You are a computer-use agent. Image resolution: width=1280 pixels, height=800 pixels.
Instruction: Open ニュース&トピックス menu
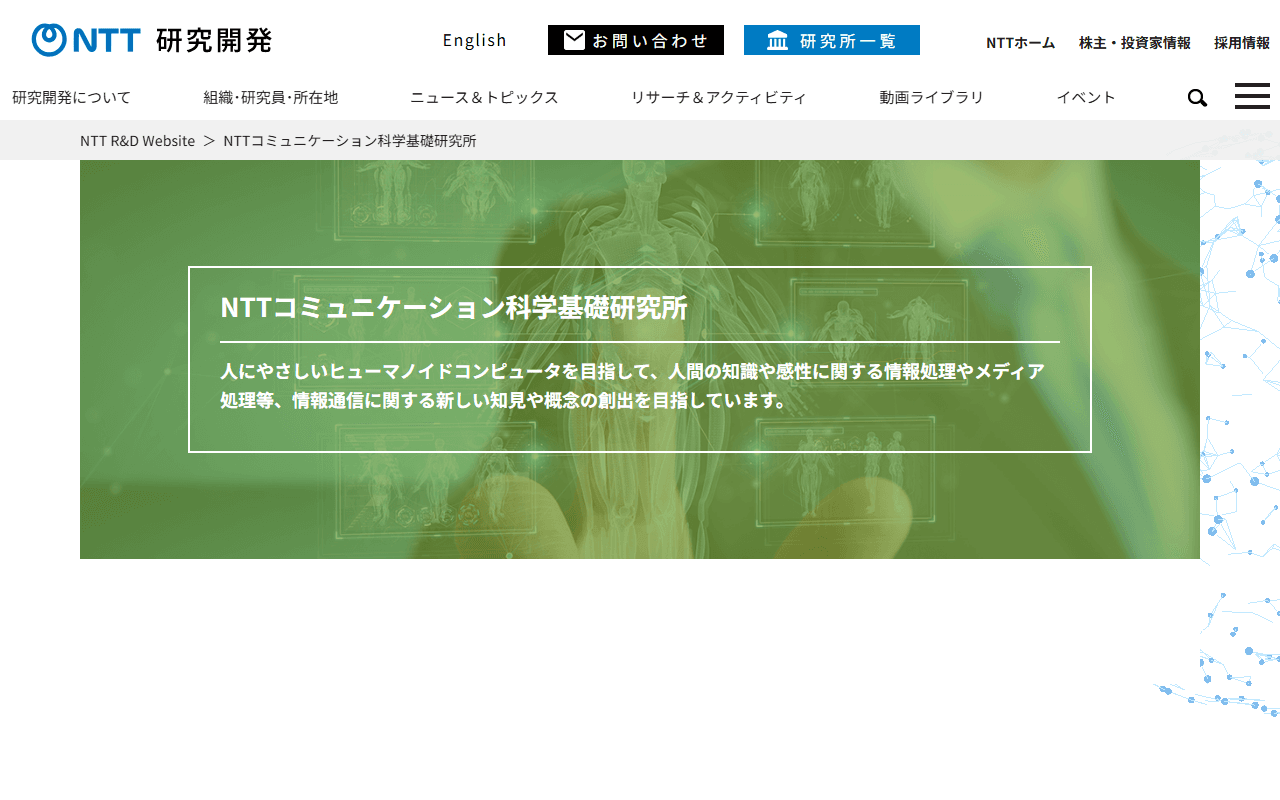point(484,97)
